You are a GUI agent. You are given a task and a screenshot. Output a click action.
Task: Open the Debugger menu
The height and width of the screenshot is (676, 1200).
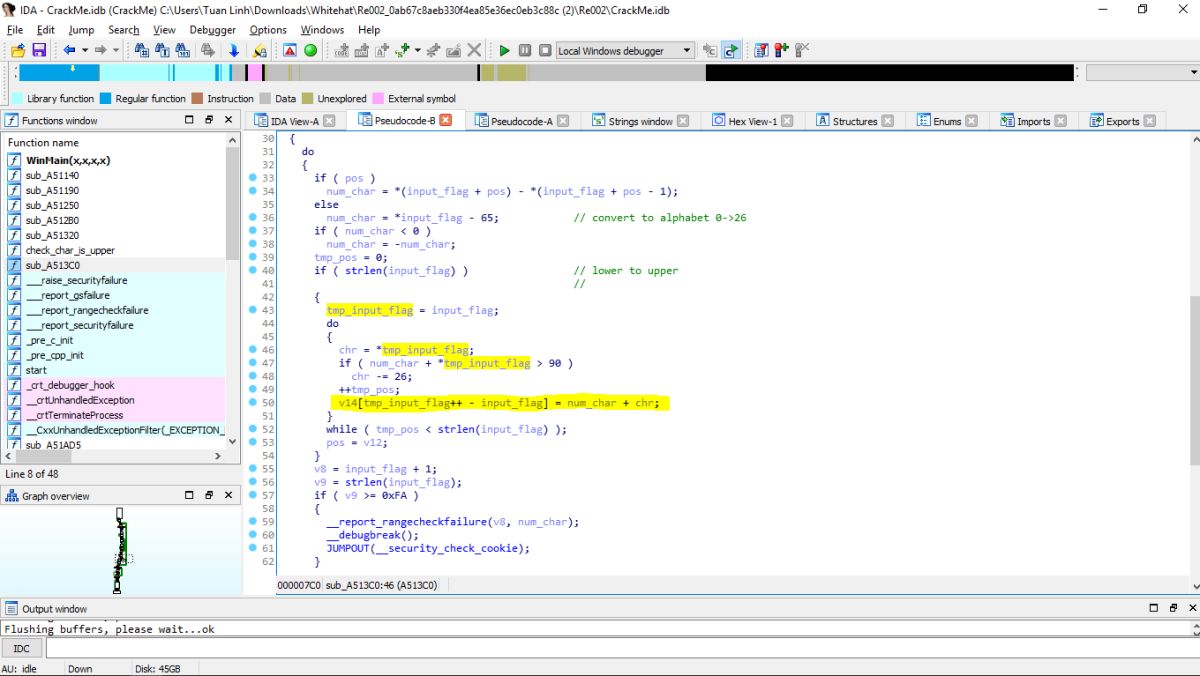point(212,30)
